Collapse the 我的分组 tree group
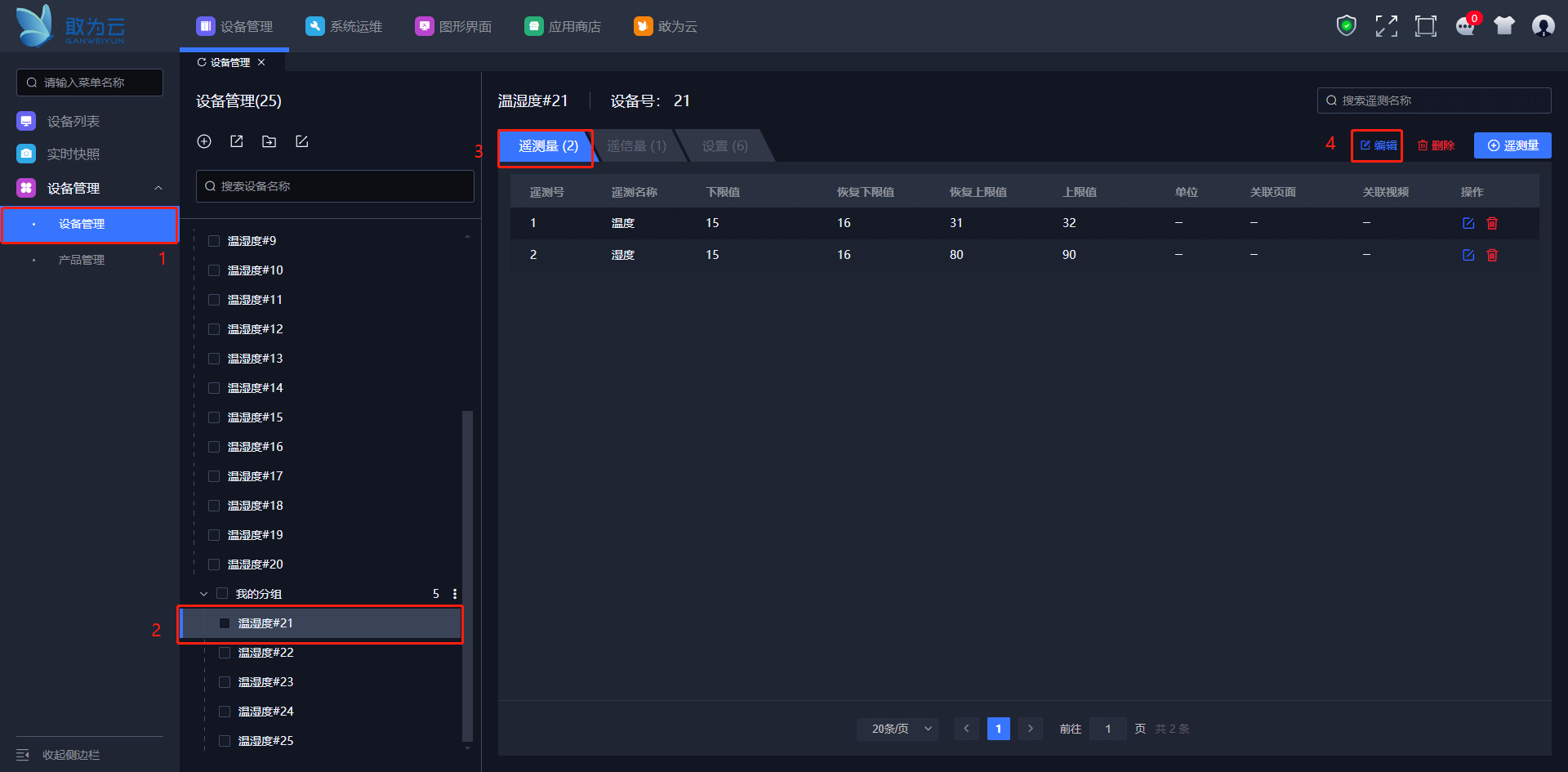Screen dimensions: 1568x772 pos(203,594)
